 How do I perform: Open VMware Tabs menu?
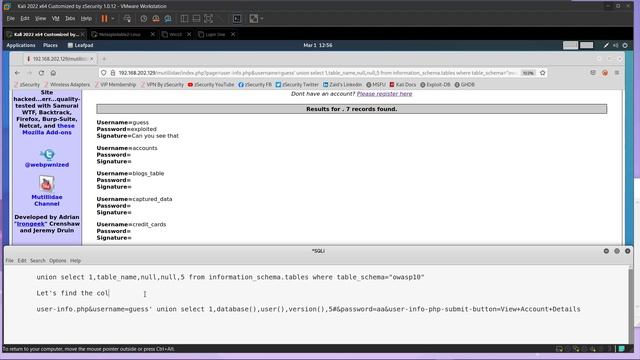70,18
